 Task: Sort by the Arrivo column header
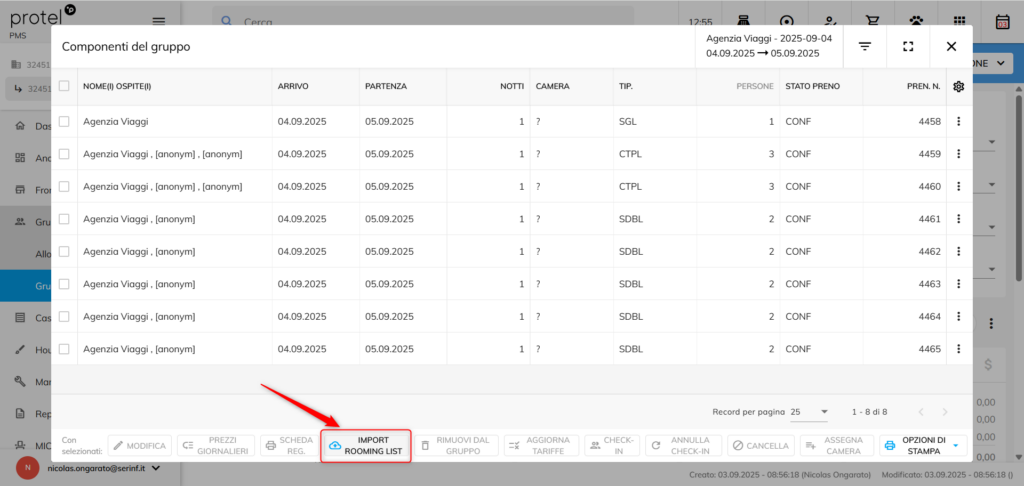[x=292, y=87]
